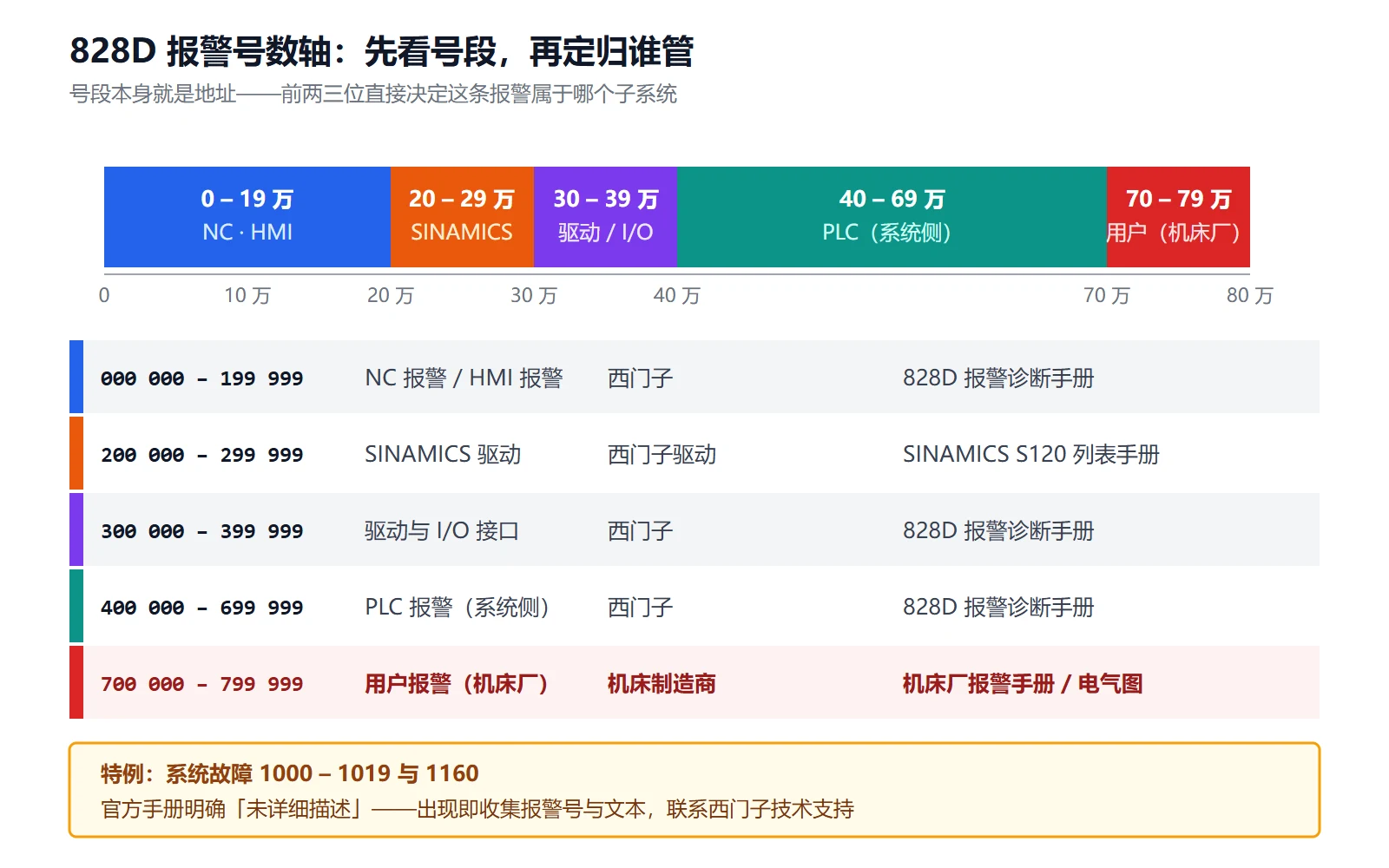Select the green "40 – 69 万 PLC（系统侧）" segment
This screenshot has width=1389, height=868.
click(x=892, y=217)
